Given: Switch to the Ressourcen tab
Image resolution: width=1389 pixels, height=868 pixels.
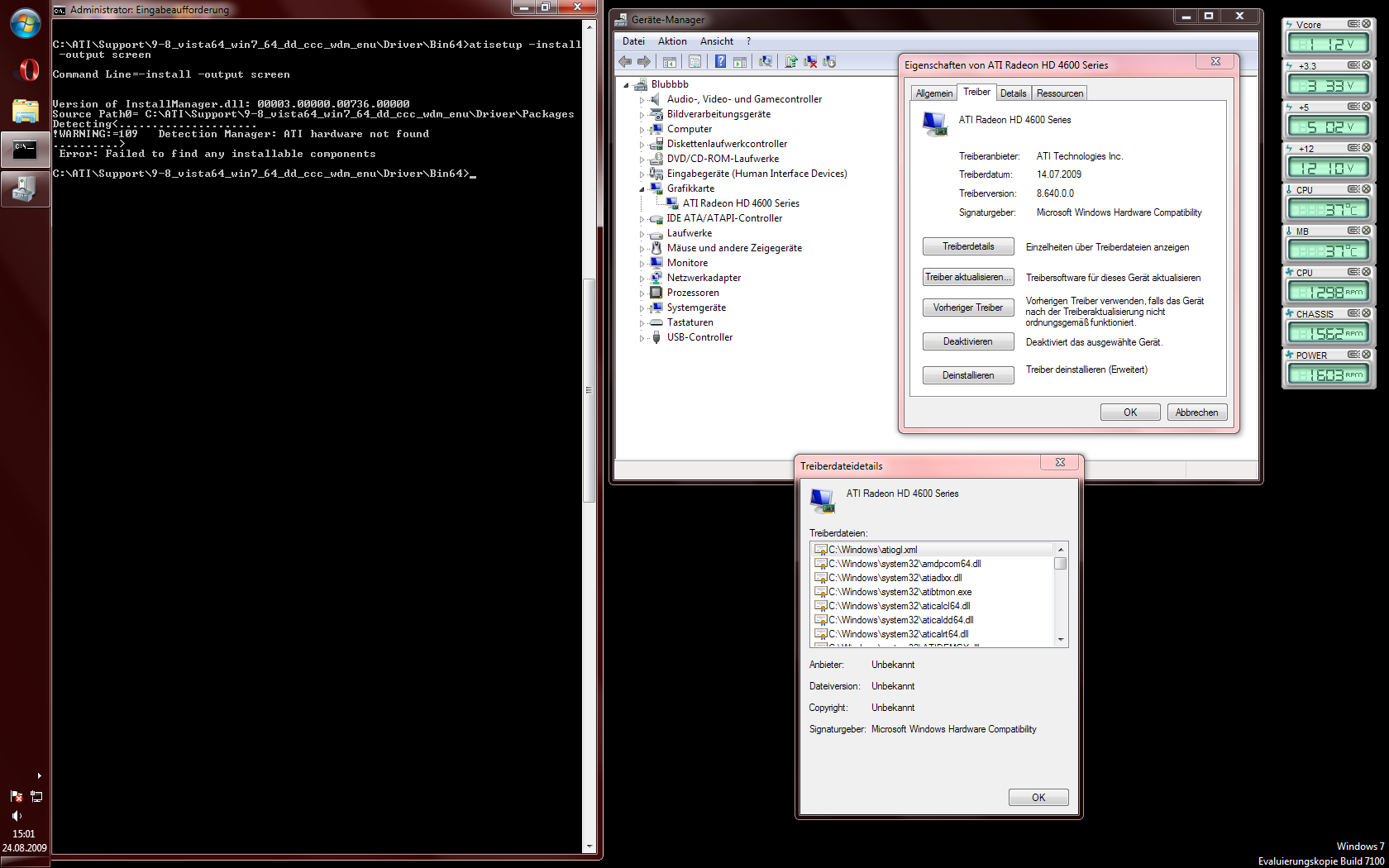Looking at the screenshot, I should tap(1059, 93).
